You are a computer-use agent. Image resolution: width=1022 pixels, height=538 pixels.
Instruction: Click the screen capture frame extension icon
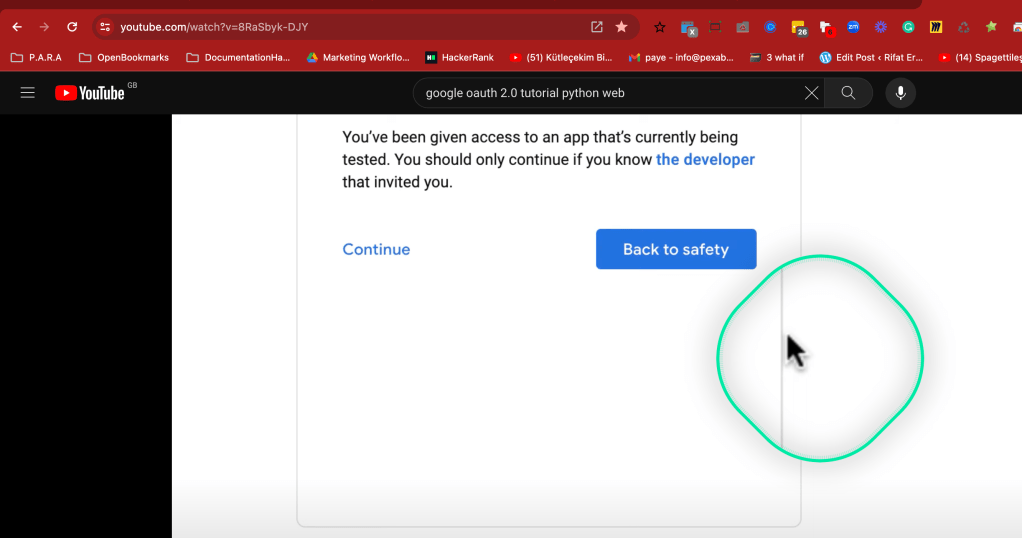coord(715,27)
